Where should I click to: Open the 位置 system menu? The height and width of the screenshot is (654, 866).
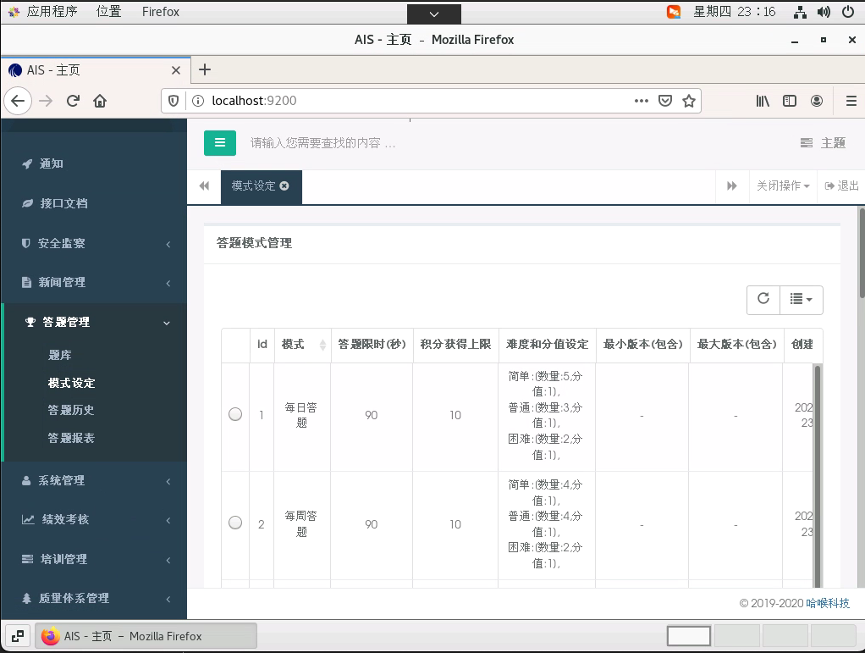pos(108,12)
